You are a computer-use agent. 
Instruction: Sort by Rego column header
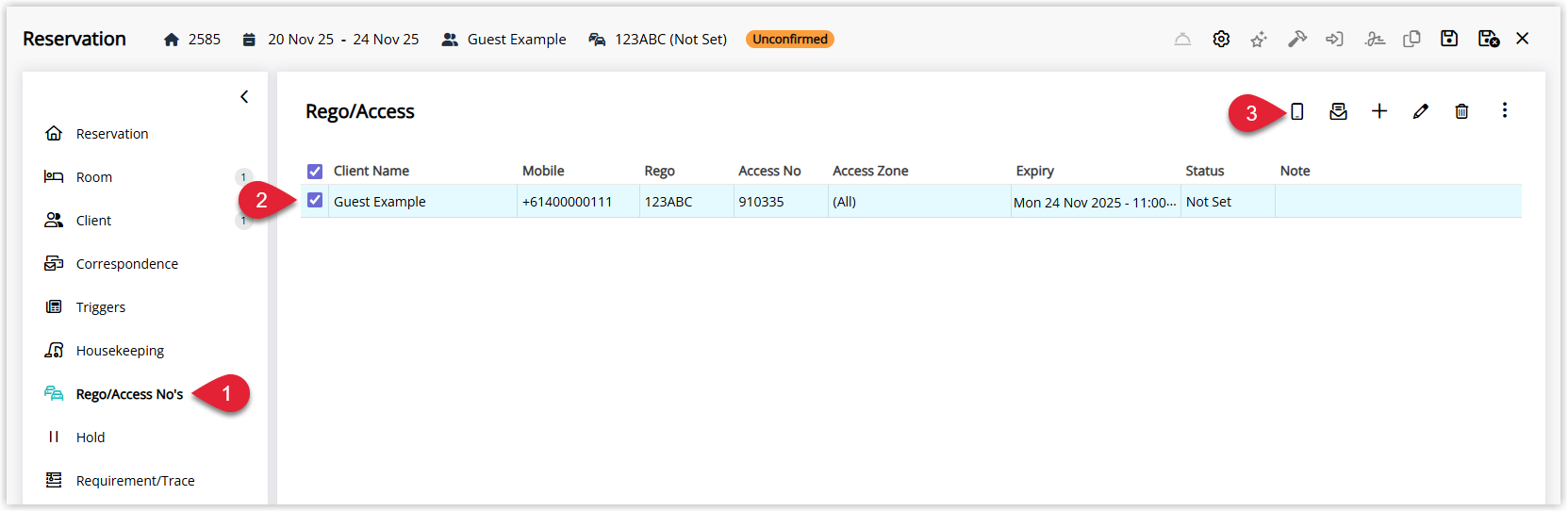[660, 171]
